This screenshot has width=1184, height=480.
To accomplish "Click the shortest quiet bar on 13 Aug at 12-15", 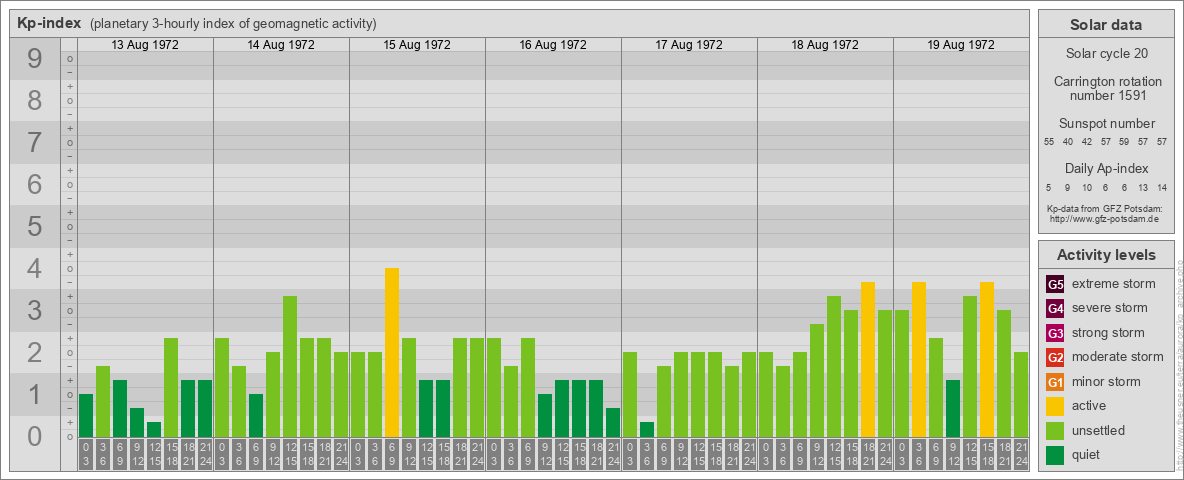I will point(154,429).
